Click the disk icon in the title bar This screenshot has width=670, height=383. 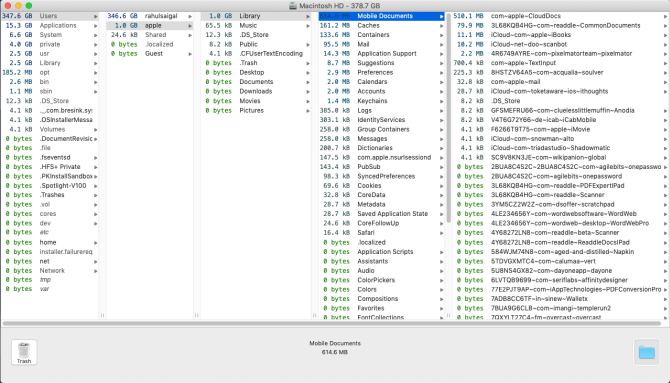click(x=293, y=6)
